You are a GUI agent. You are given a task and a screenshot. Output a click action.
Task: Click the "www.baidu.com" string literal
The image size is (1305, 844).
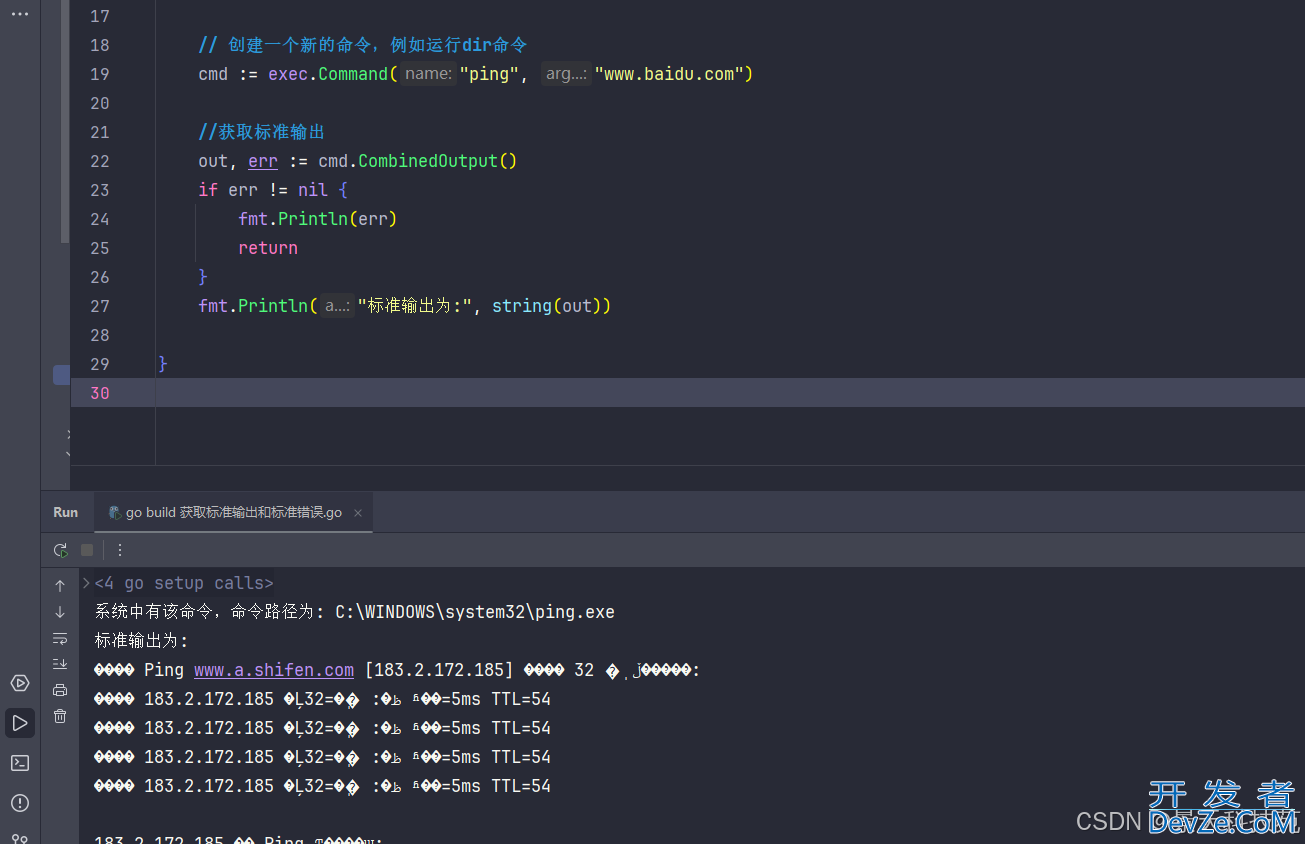pos(668,74)
